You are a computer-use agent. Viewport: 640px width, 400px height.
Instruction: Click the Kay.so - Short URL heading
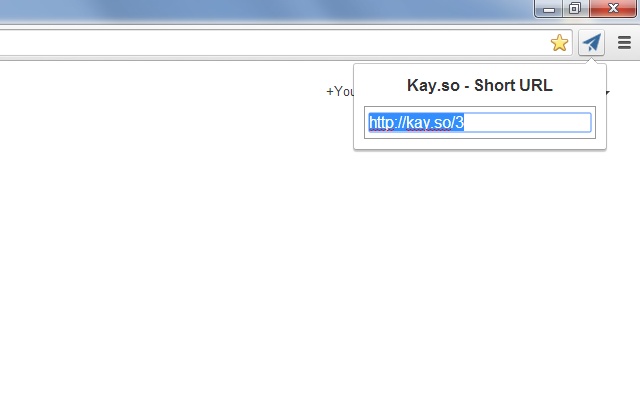click(480, 85)
